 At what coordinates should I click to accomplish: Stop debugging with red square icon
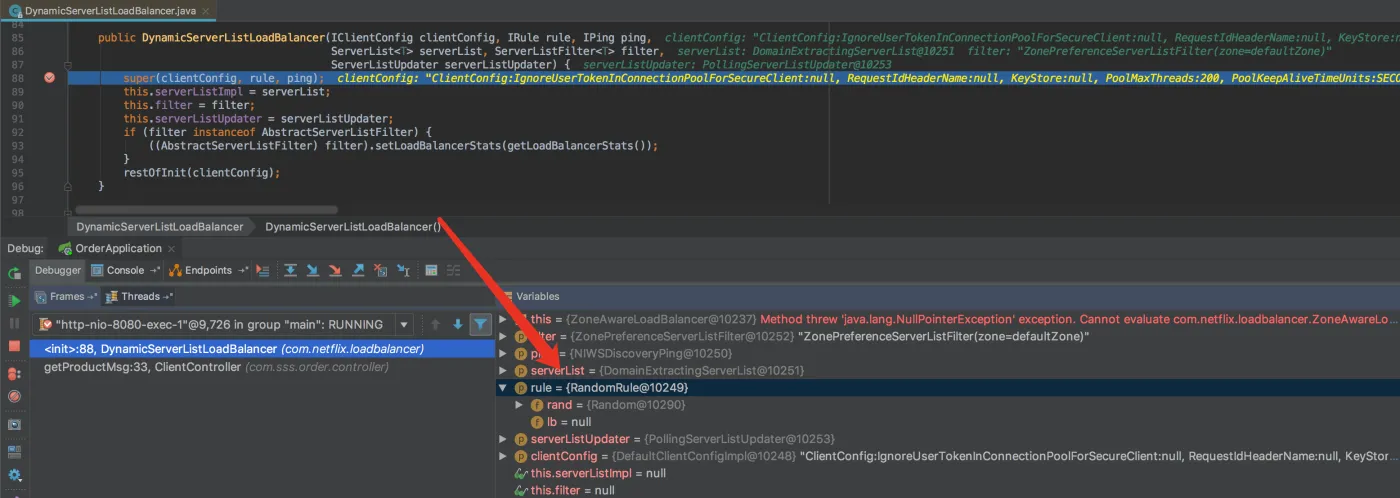(x=14, y=346)
